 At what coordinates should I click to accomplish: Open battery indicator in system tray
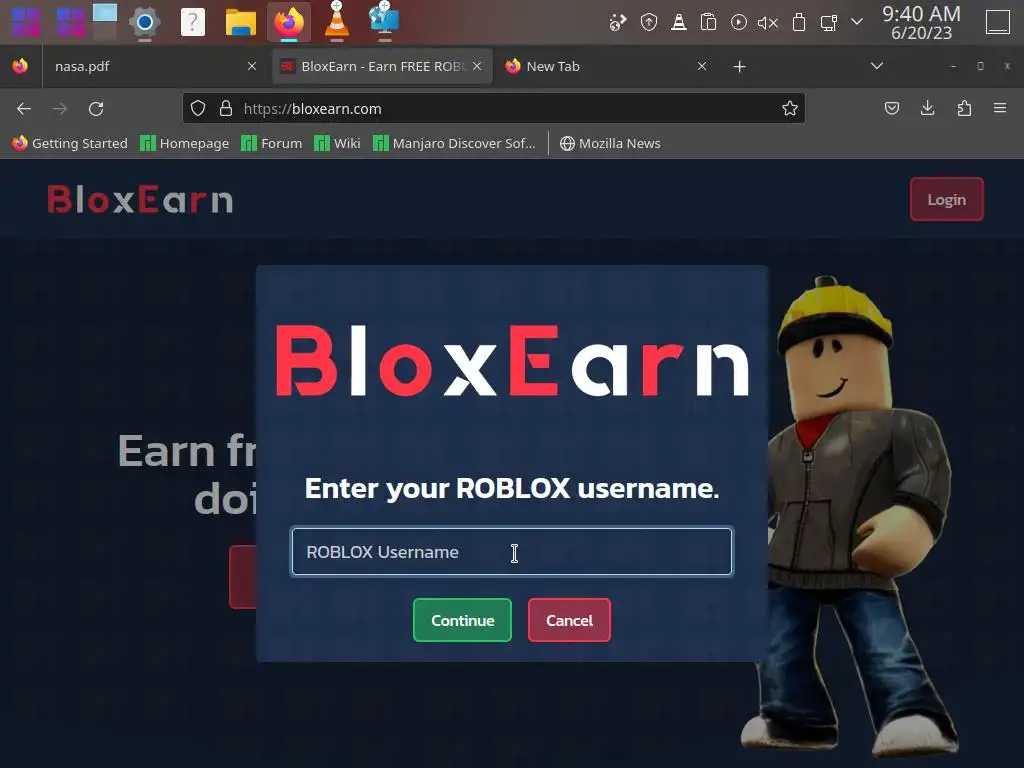click(x=798, y=23)
